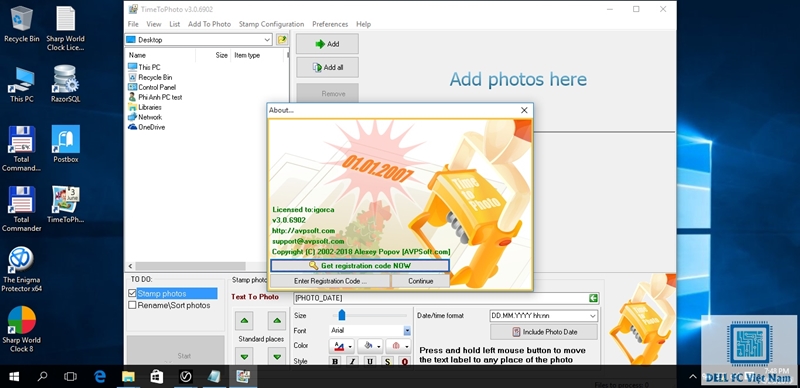
Task: Open Recycle Bin desktop icon
Action: click(x=21, y=24)
